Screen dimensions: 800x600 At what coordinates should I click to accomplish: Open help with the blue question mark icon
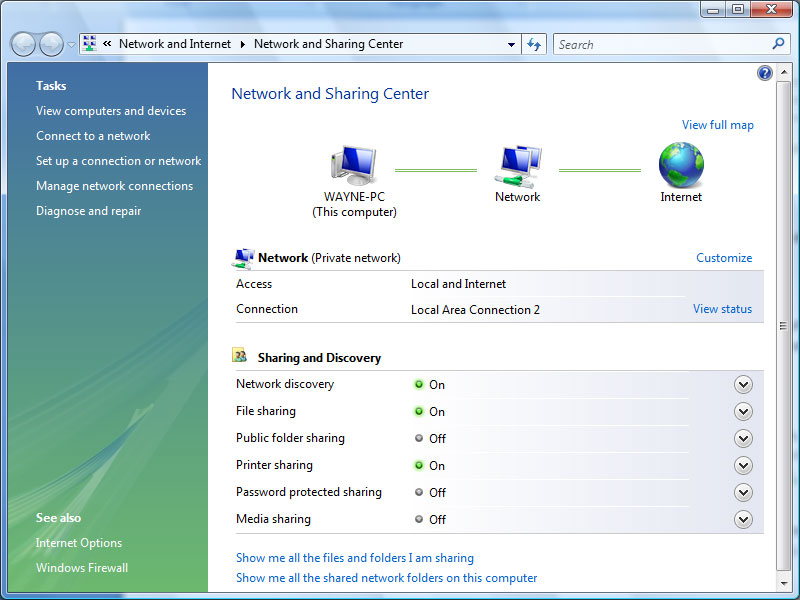pos(764,73)
